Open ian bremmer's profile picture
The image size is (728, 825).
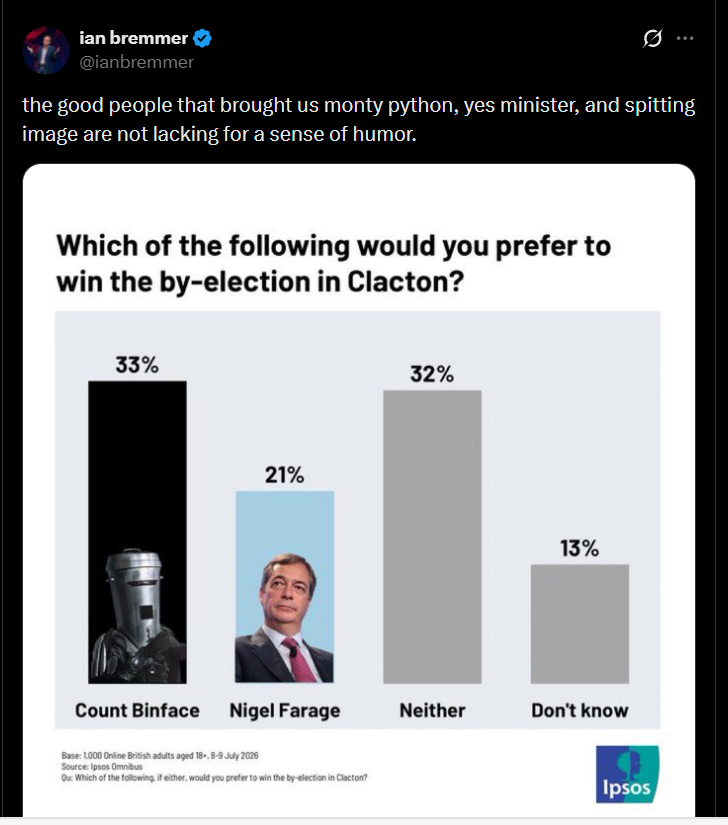pyautogui.click(x=46, y=50)
